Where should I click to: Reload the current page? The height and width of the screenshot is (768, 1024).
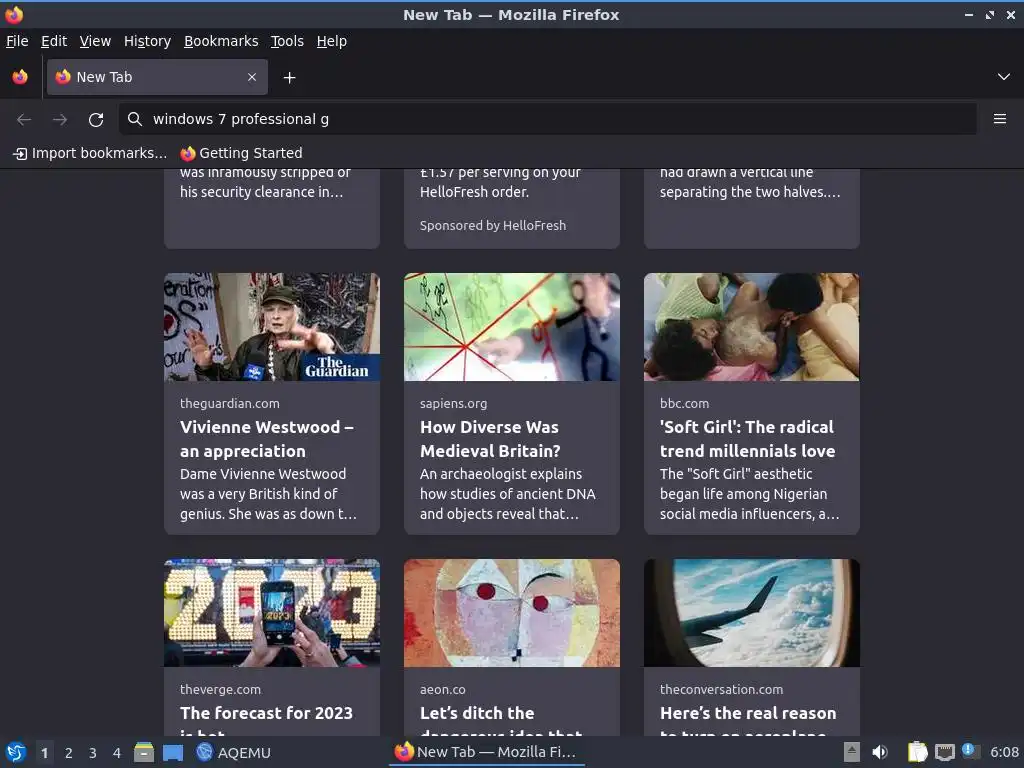point(96,120)
